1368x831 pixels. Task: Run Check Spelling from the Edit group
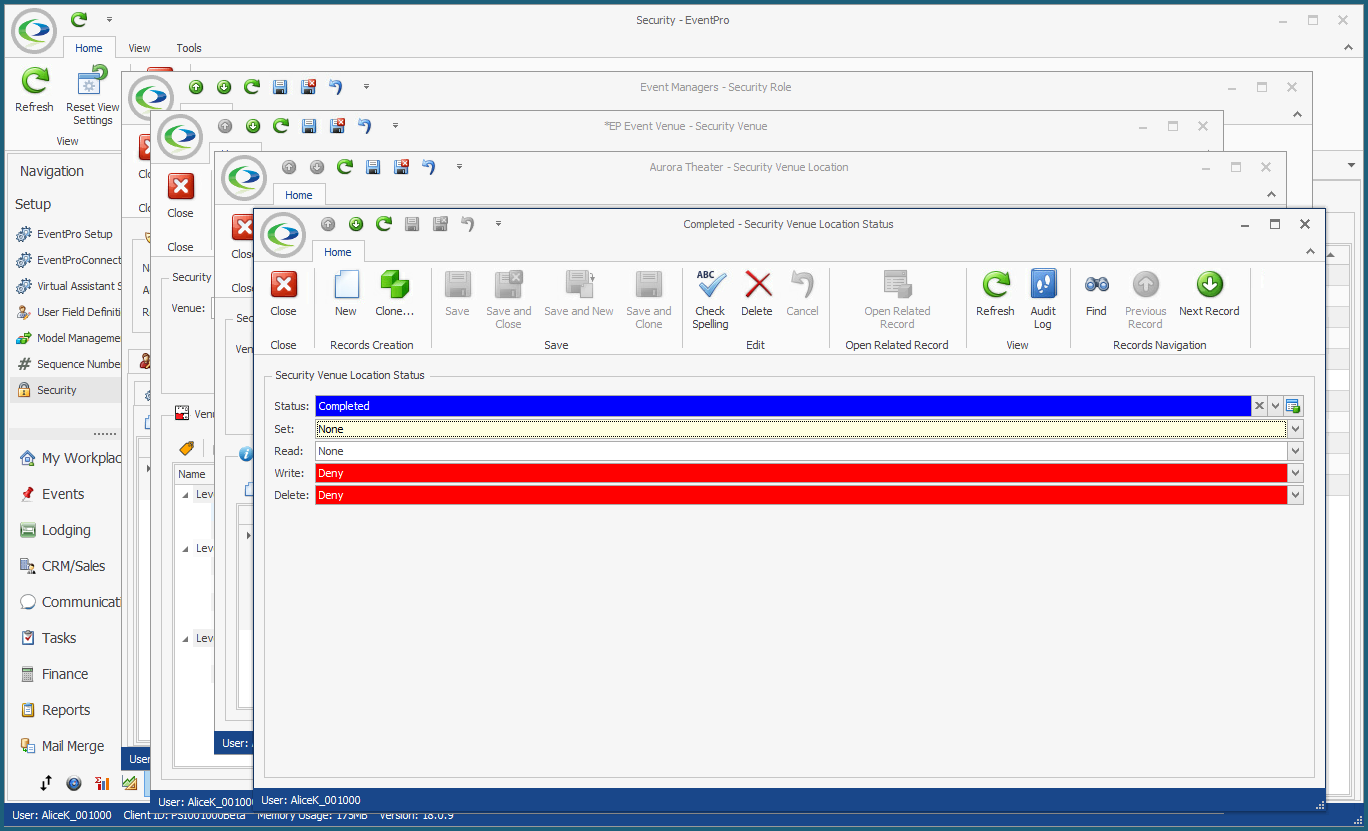[710, 299]
